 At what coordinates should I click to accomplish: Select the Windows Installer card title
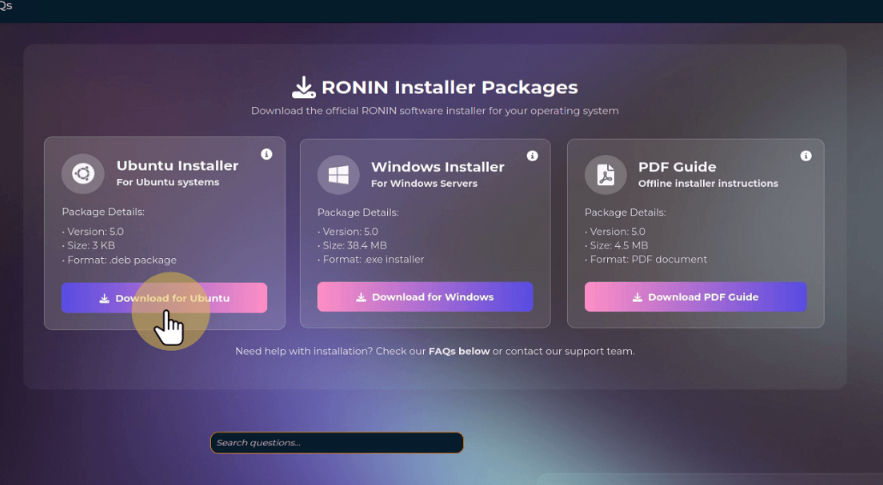coord(437,167)
